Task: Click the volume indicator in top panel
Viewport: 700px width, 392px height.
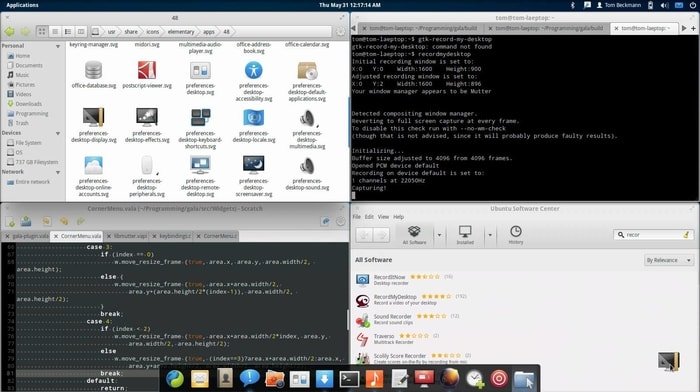Action: tap(664, 5)
